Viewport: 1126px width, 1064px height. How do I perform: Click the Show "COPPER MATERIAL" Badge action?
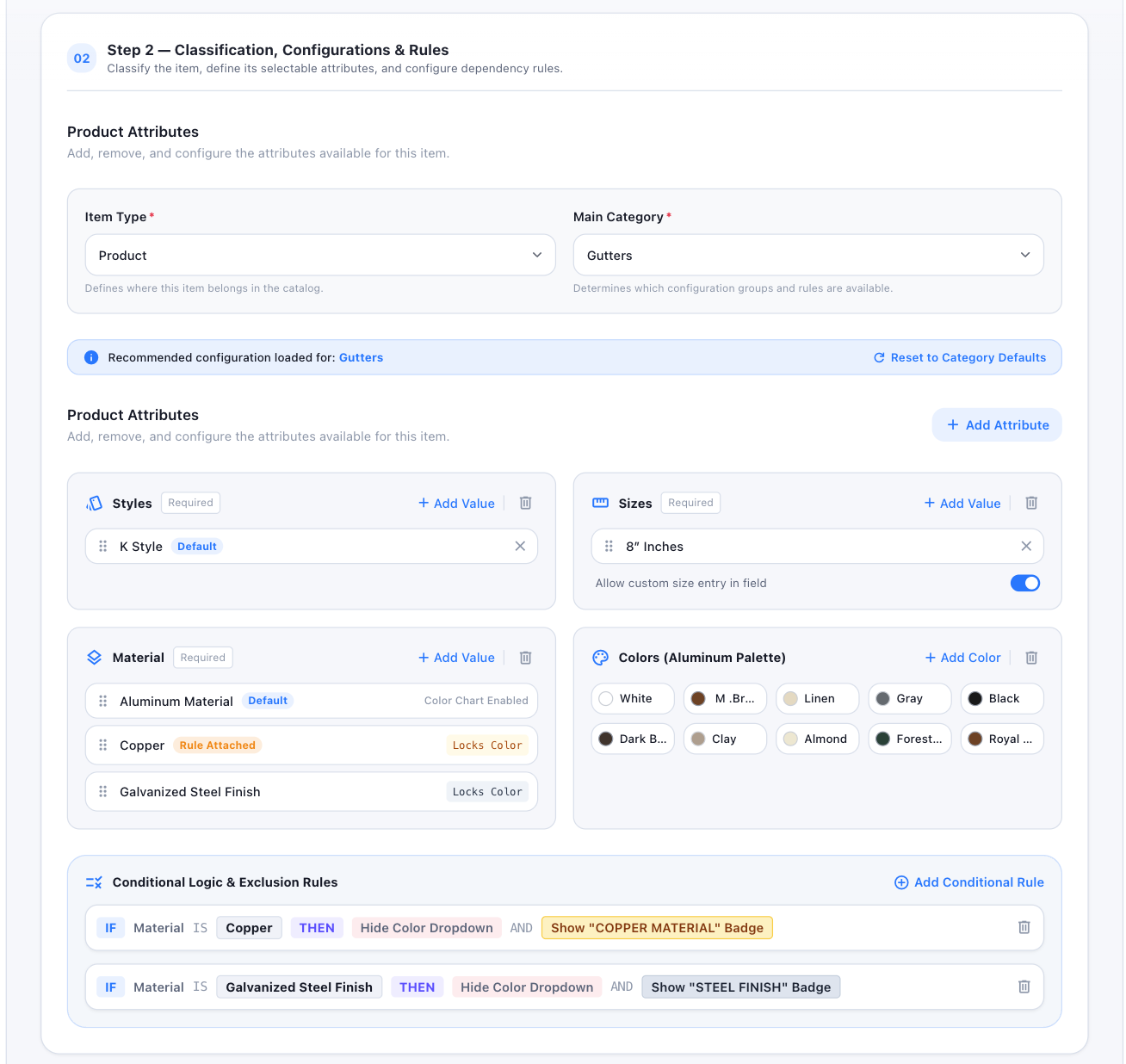[x=657, y=927]
